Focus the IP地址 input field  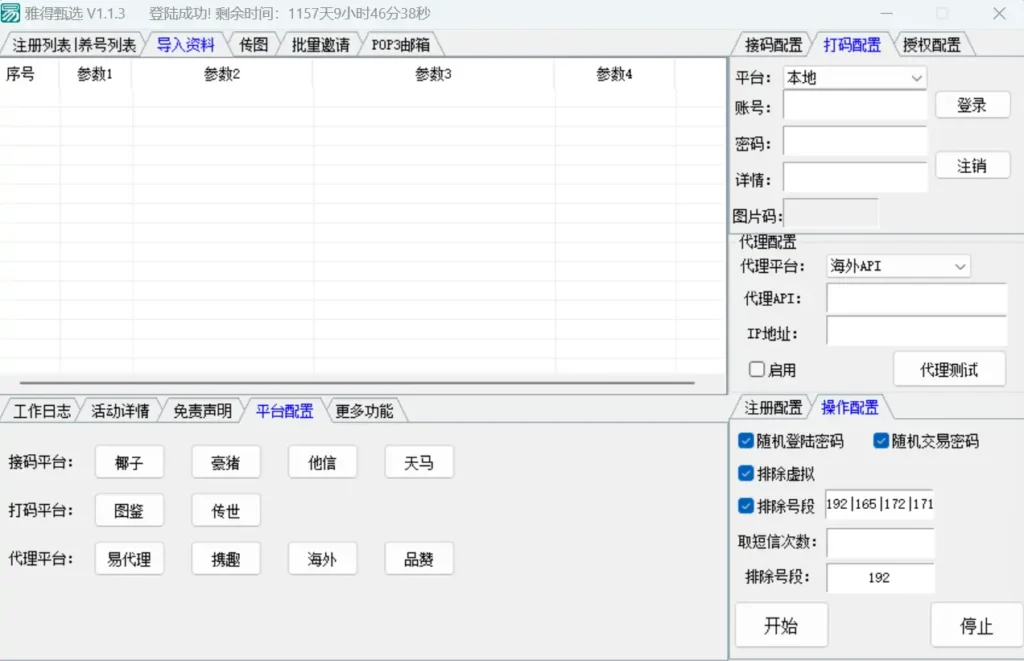point(916,332)
